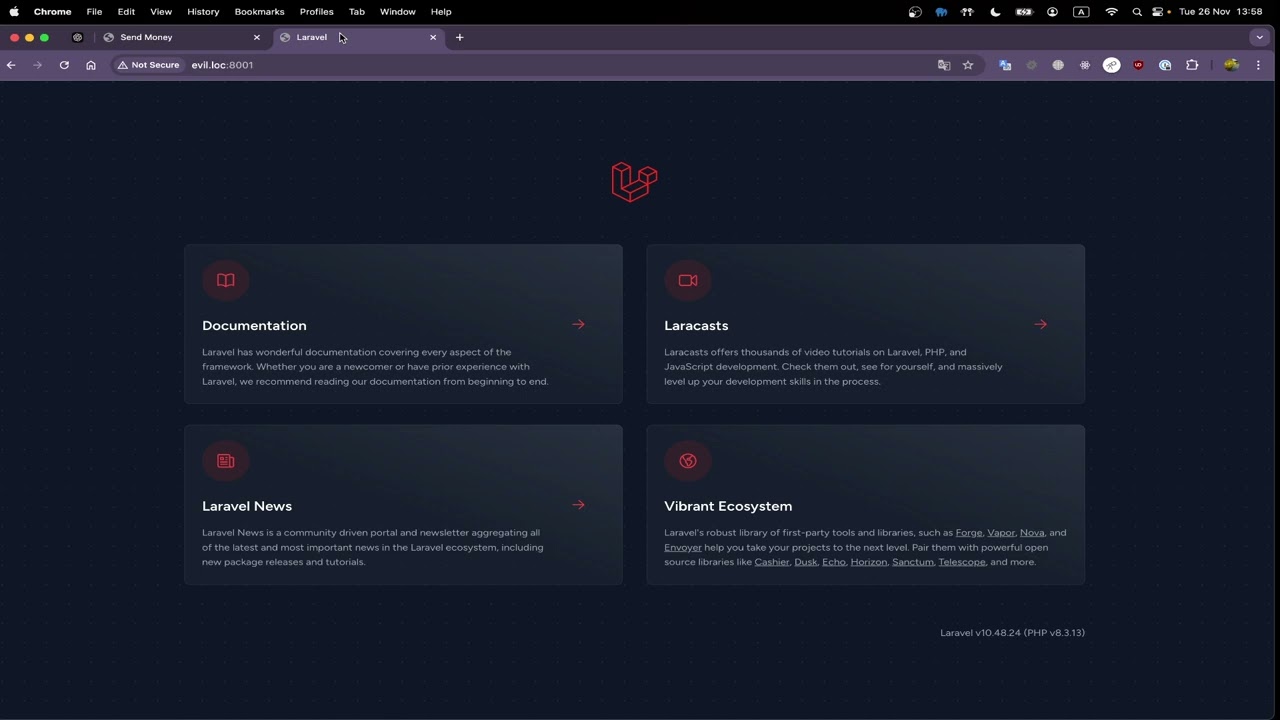The height and width of the screenshot is (720, 1280).
Task: Click the Laracasts video camera icon
Action: [688, 280]
